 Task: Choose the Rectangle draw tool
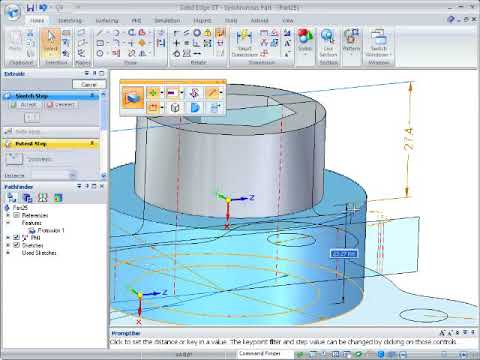click(100, 43)
